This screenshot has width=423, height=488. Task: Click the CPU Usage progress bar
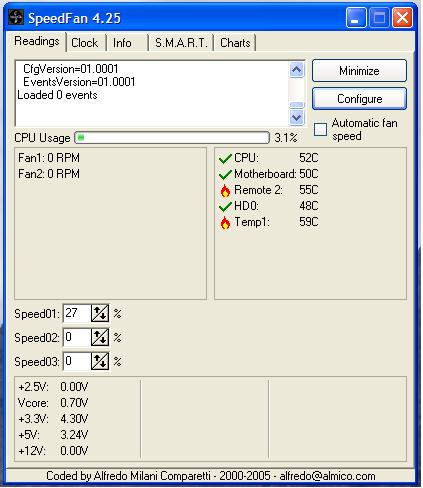coord(172,138)
